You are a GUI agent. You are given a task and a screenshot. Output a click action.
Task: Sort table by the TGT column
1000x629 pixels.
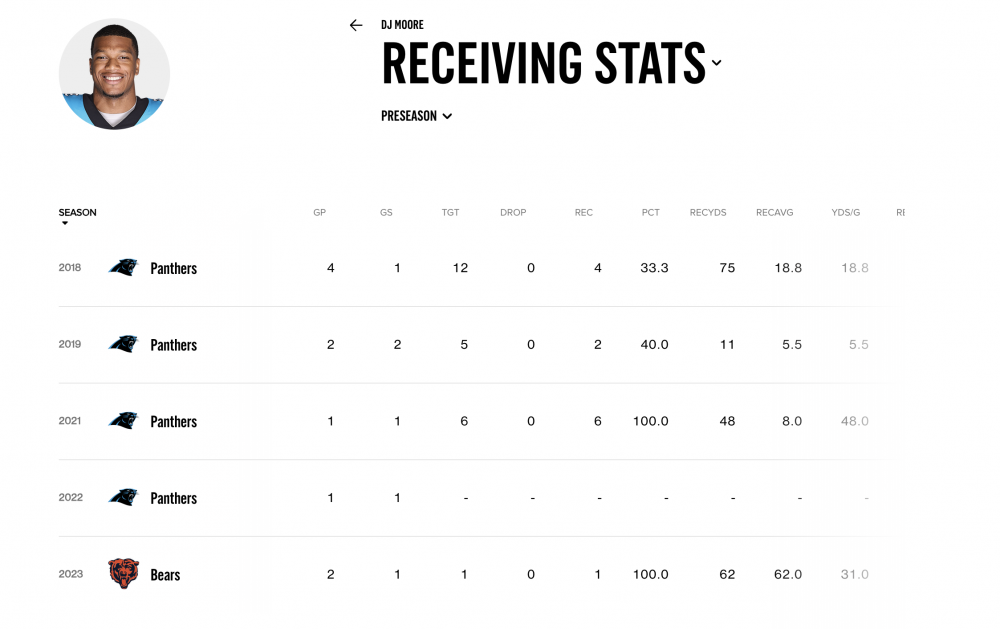[451, 213]
